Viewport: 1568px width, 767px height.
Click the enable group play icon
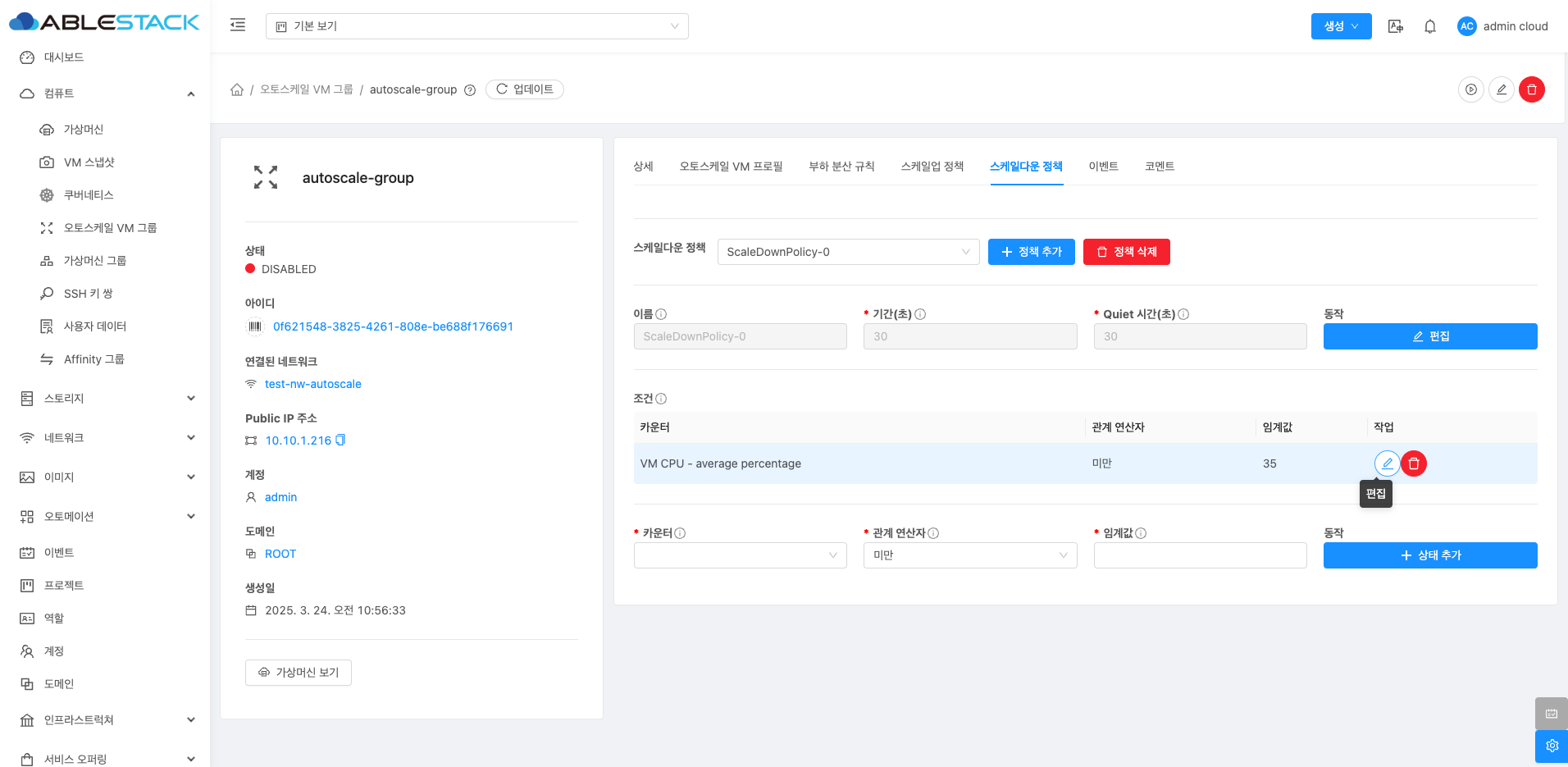1471,89
